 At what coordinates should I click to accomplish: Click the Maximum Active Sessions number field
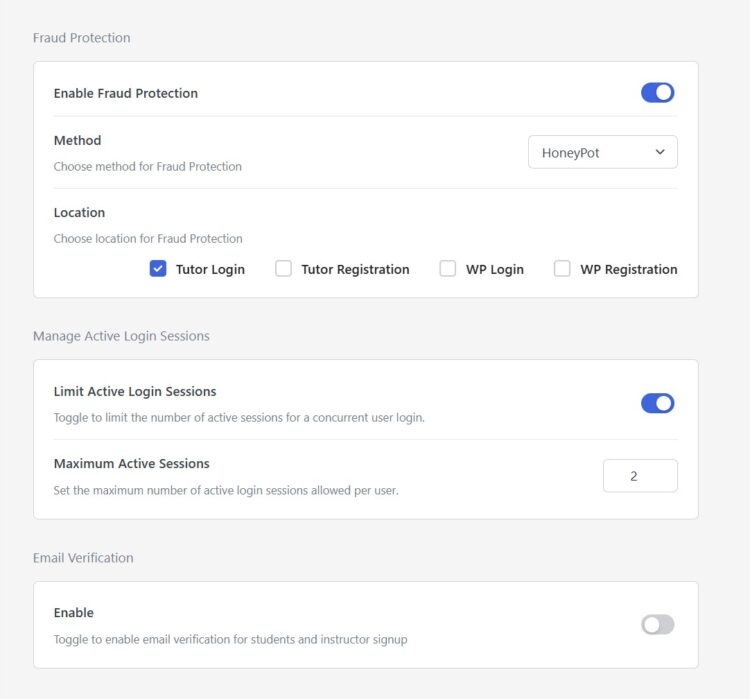tap(639, 476)
